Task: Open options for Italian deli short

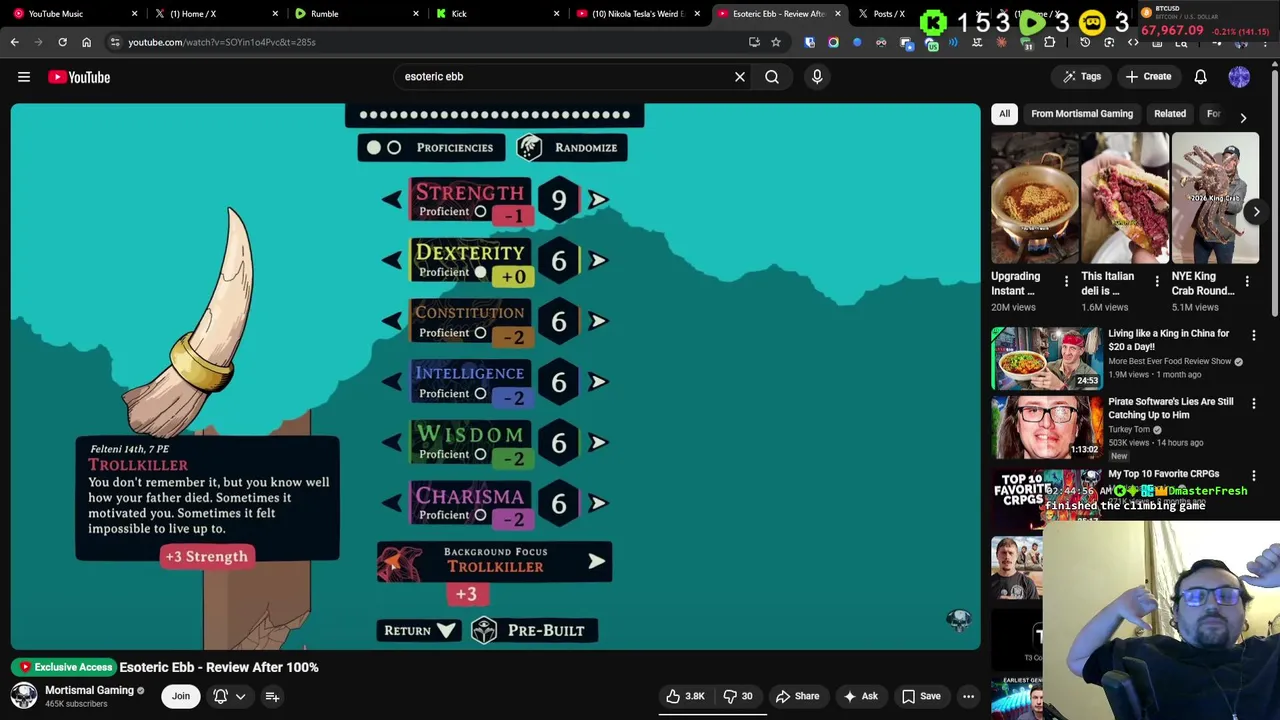Action: coord(1157,282)
